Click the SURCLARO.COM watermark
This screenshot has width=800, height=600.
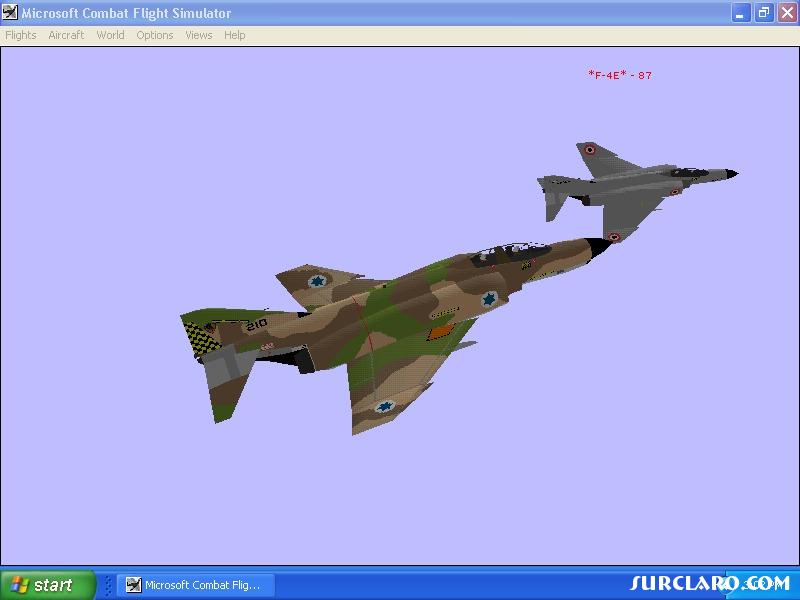pos(710,583)
